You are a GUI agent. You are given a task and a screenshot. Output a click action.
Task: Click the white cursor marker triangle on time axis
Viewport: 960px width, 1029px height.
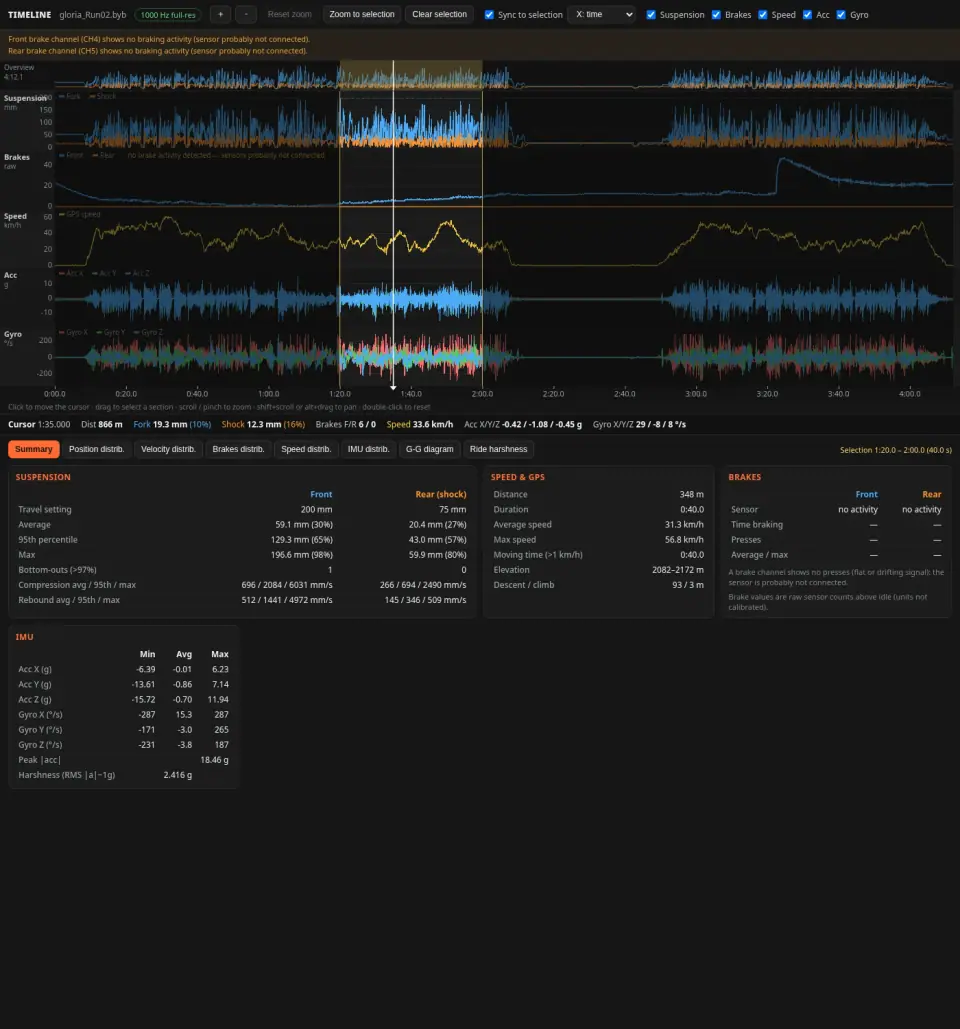(393, 388)
